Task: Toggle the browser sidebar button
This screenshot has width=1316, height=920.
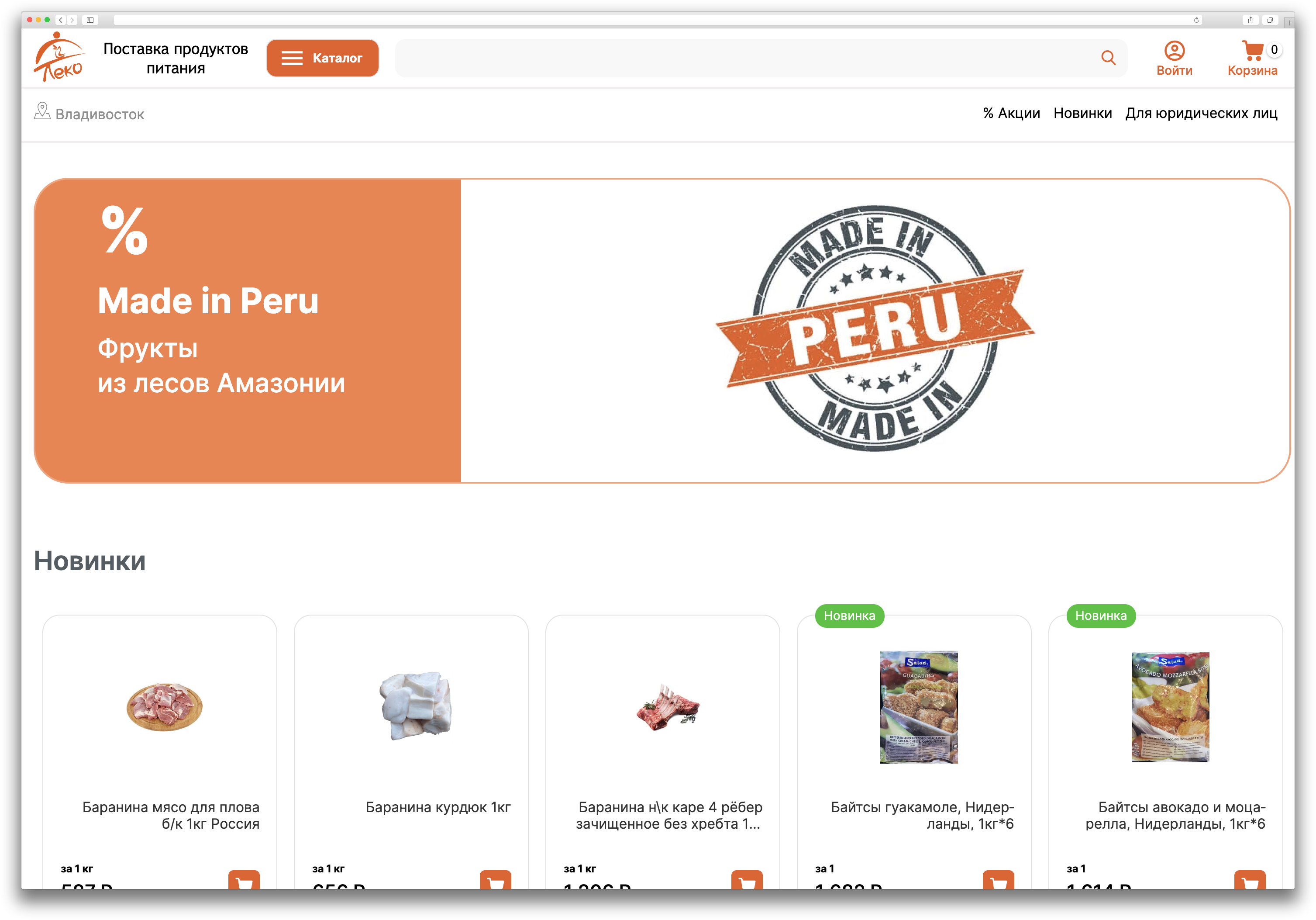Action: click(90, 20)
